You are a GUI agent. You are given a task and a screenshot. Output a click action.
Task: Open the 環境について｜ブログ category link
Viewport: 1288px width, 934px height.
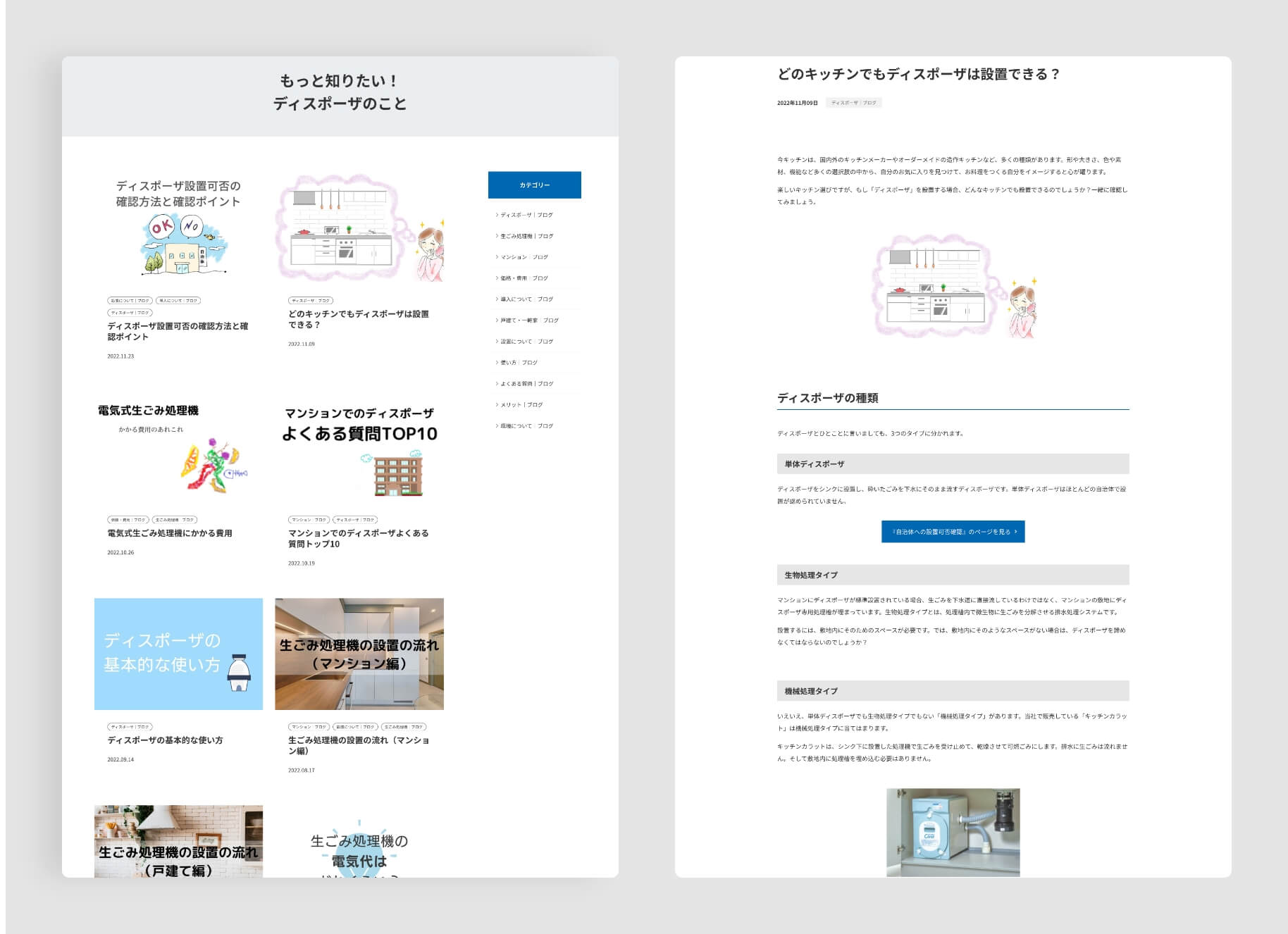tap(526, 426)
